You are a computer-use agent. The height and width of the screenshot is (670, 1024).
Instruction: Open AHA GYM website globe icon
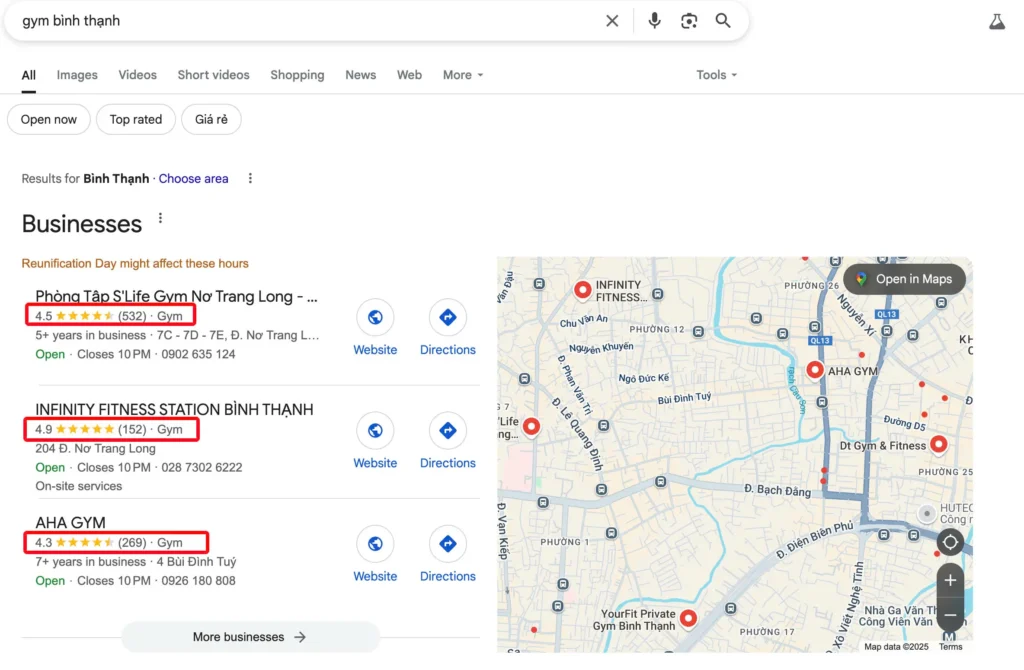coord(375,543)
